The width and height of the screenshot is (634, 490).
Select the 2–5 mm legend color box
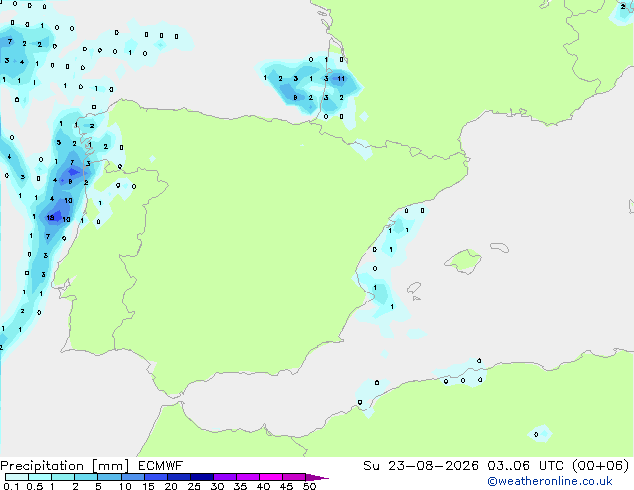pyautogui.click(x=86, y=477)
